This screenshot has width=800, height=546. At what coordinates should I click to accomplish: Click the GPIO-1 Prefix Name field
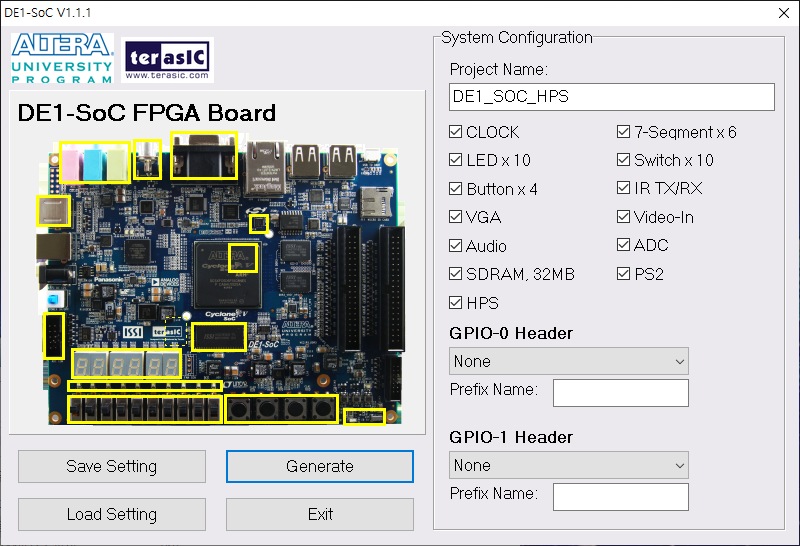click(x=621, y=497)
